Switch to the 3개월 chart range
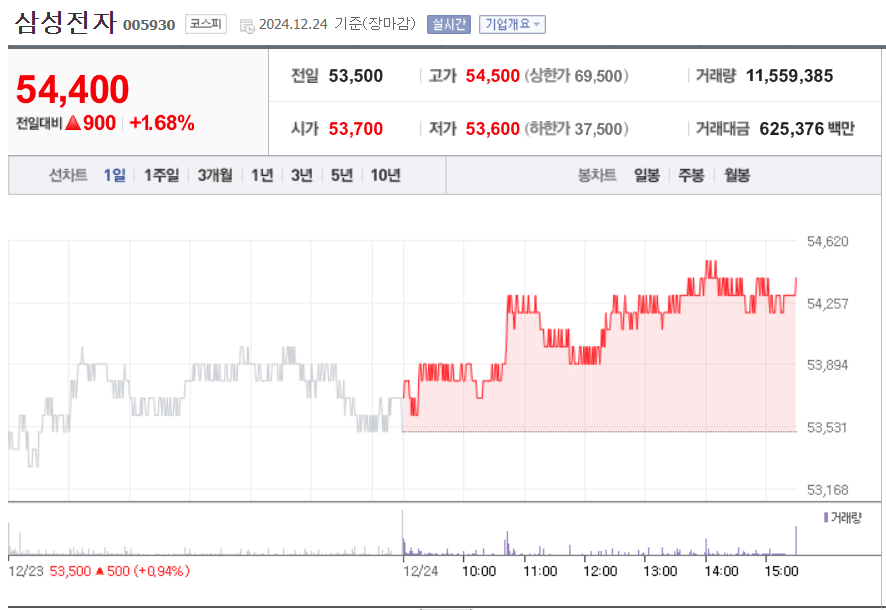The height and width of the screenshot is (610, 886). 215,175
